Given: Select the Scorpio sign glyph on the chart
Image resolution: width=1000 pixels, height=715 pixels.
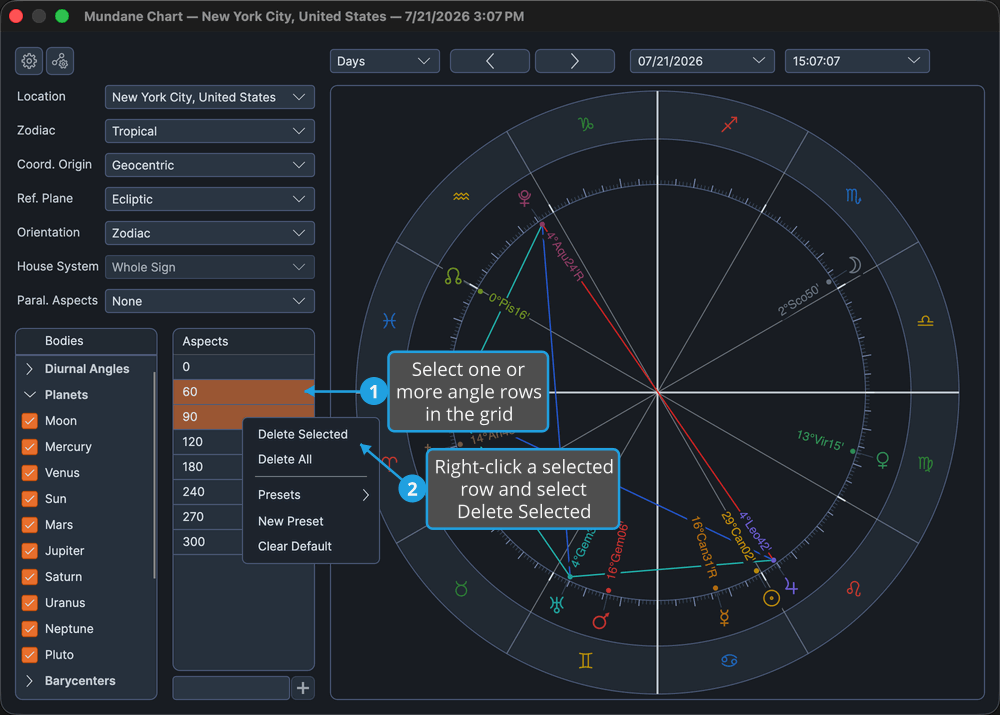Looking at the screenshot, I should coord(853,196).
